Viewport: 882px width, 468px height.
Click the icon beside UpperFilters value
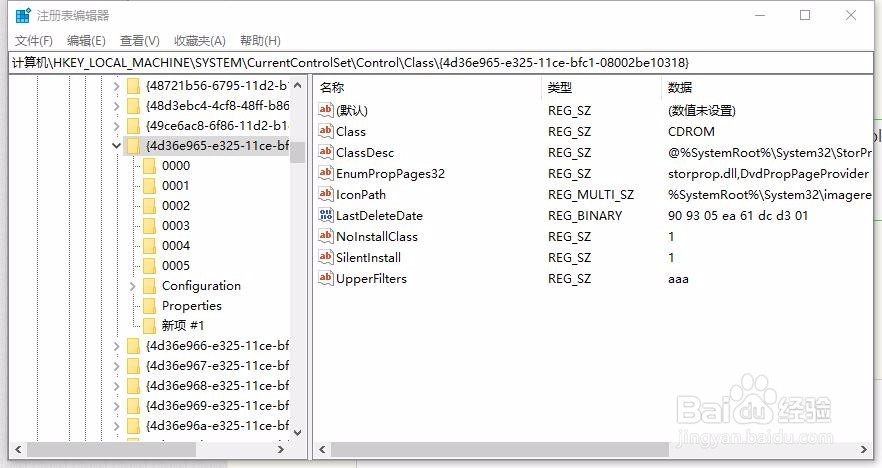coord(326,278)
